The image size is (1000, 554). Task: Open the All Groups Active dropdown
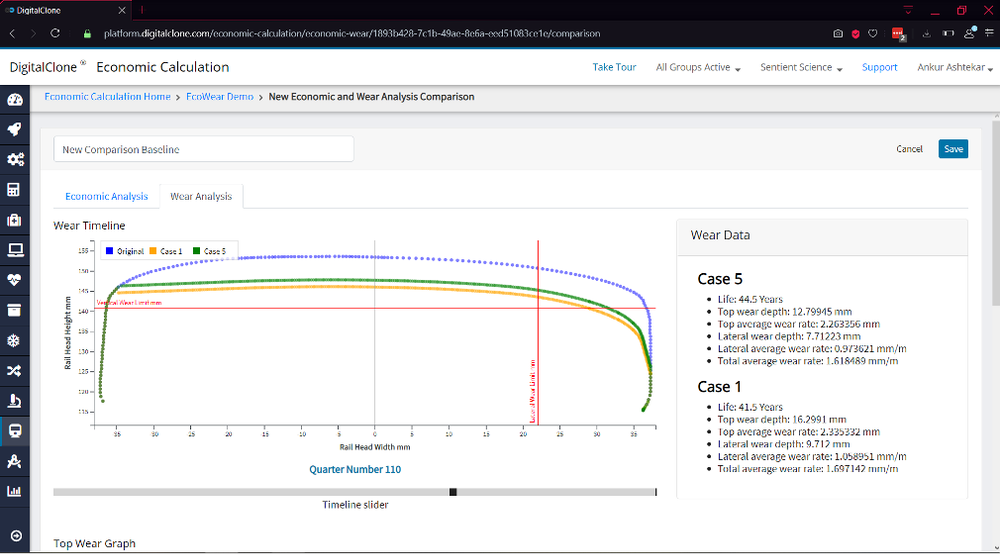point(698,68)
